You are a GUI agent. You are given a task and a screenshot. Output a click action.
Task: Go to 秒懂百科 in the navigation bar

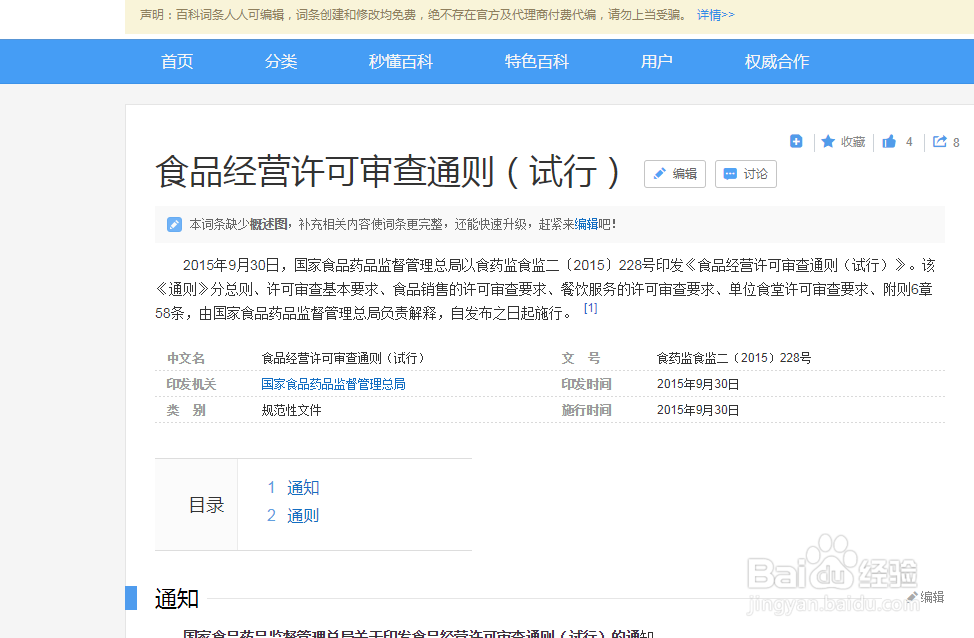click(401, 62)
